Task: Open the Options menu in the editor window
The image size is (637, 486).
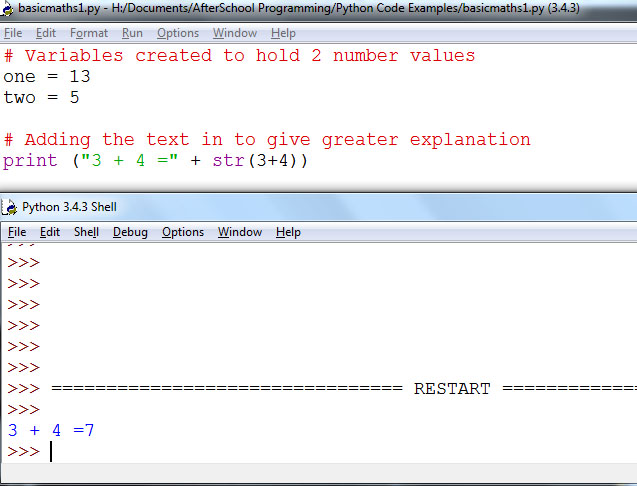Action: click(x=178, y=33)
